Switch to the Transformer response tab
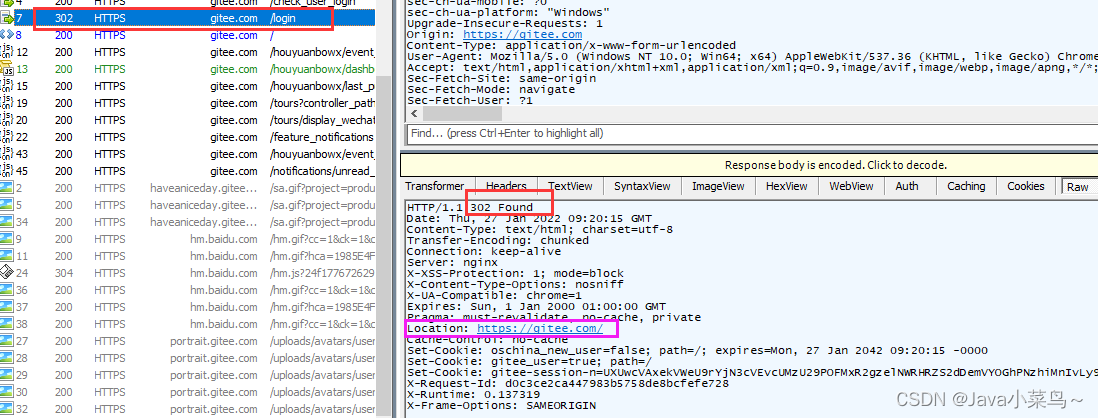The width and height of the screenshot is (1098, 418). point(434,186)
